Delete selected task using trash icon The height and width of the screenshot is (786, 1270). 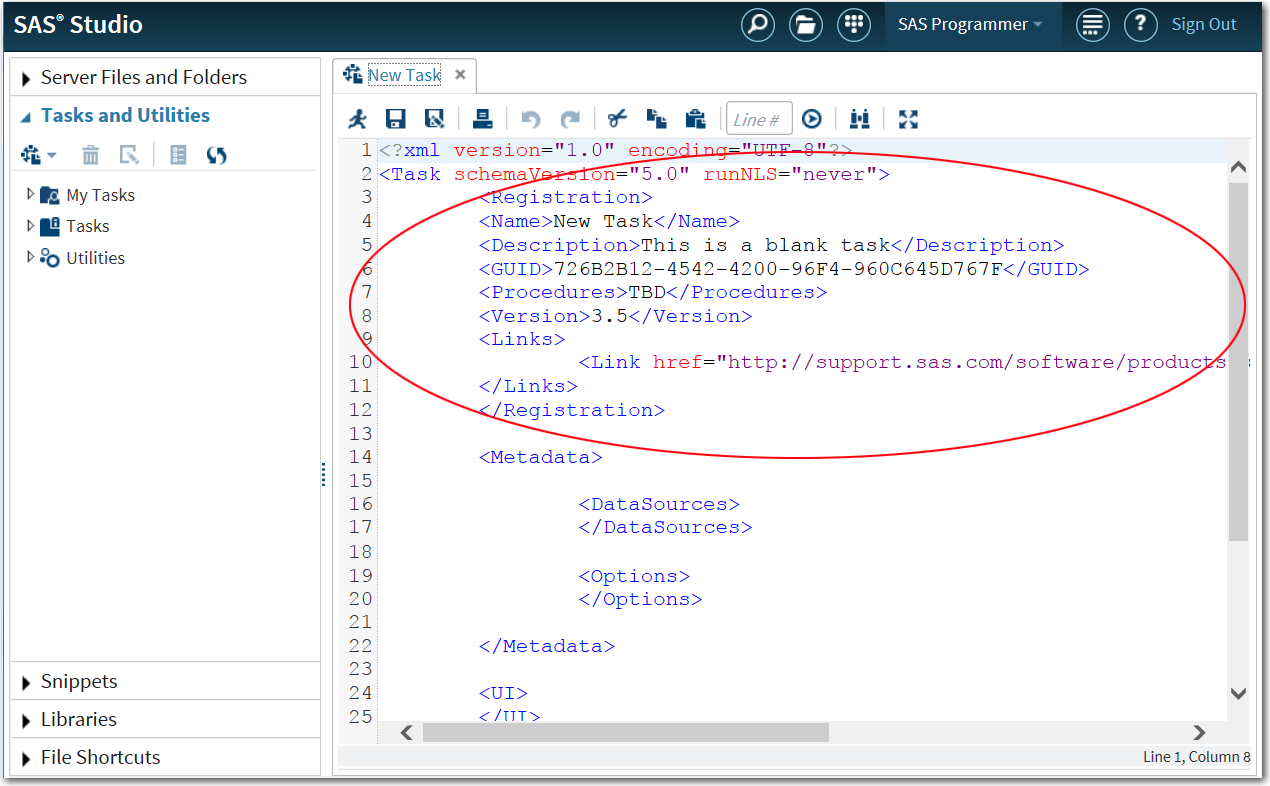(90, 155)
